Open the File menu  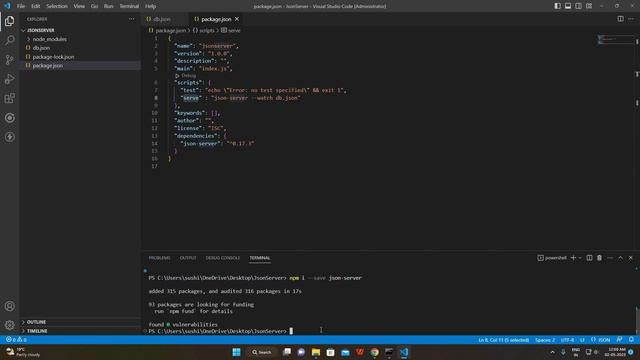(21, 6)
